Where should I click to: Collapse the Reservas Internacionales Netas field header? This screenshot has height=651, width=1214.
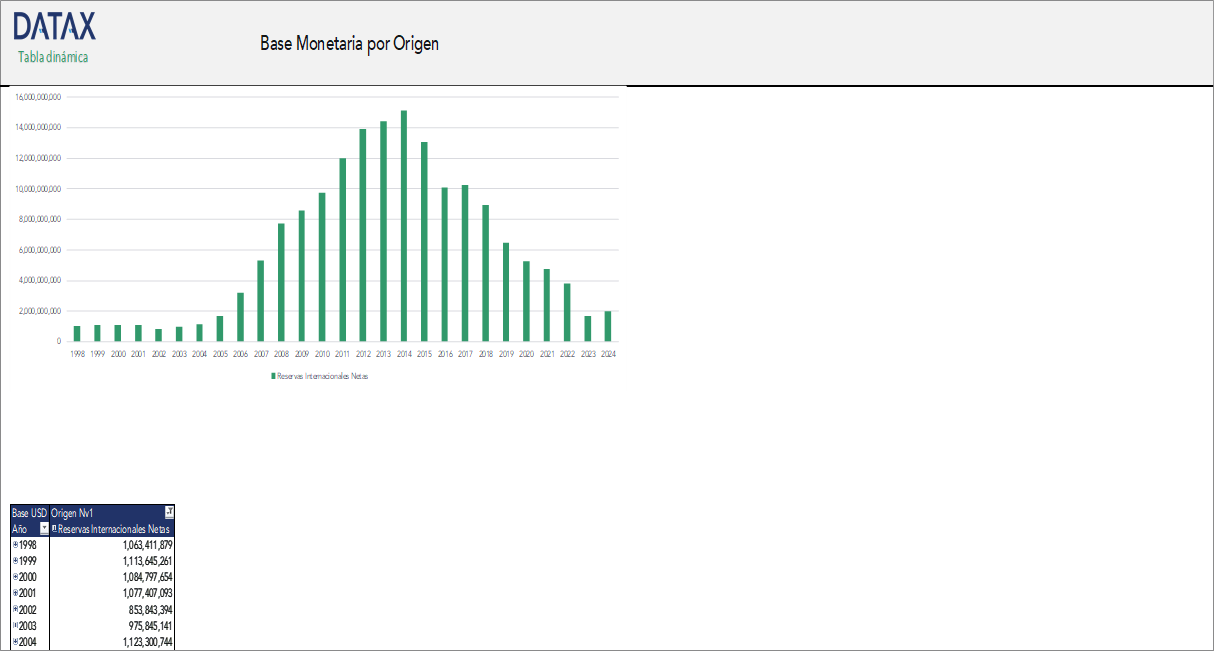click(x=55, y=528)
